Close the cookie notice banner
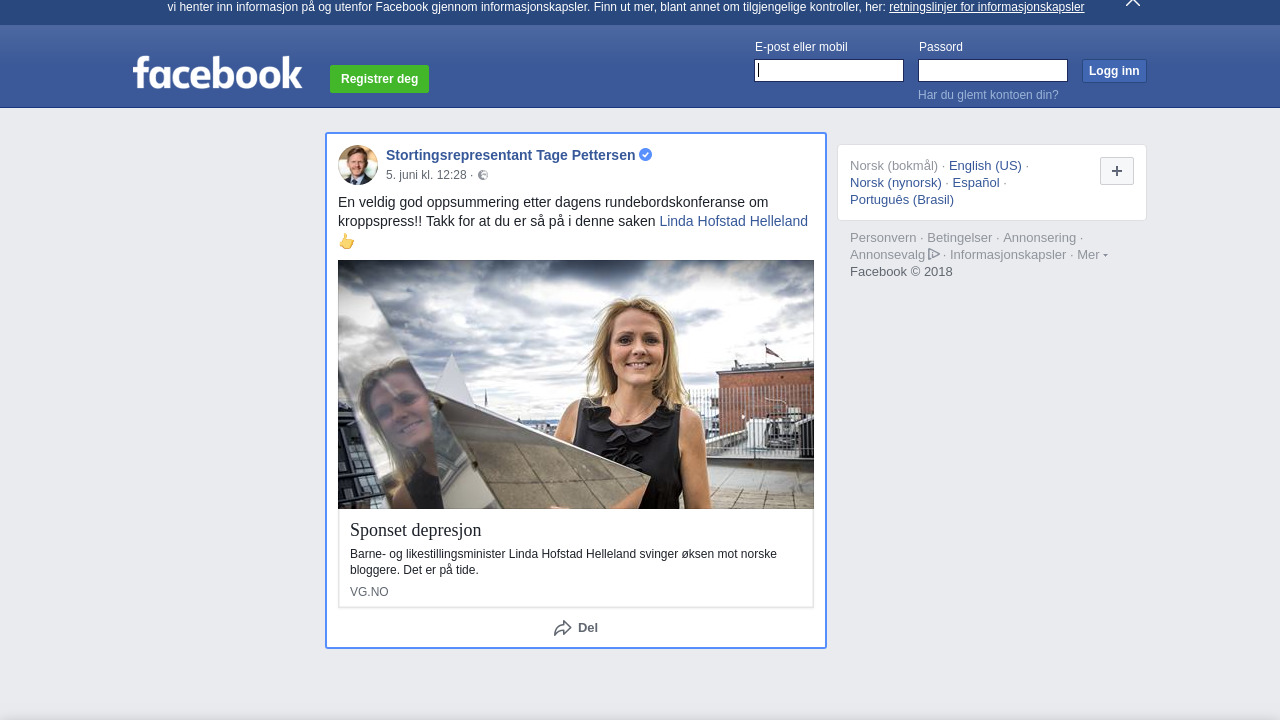1280x720 pixels. tap(1133, 3)
